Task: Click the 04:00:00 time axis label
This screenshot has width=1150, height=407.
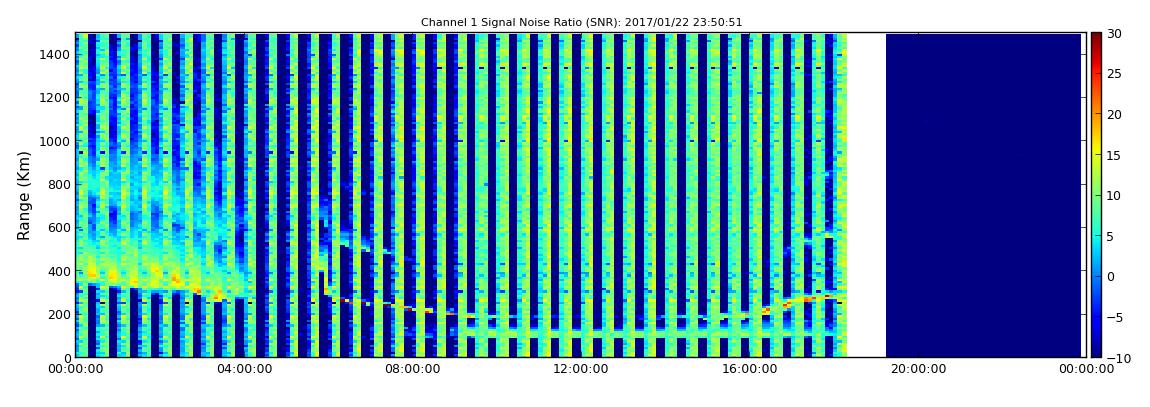Action: 244,370
